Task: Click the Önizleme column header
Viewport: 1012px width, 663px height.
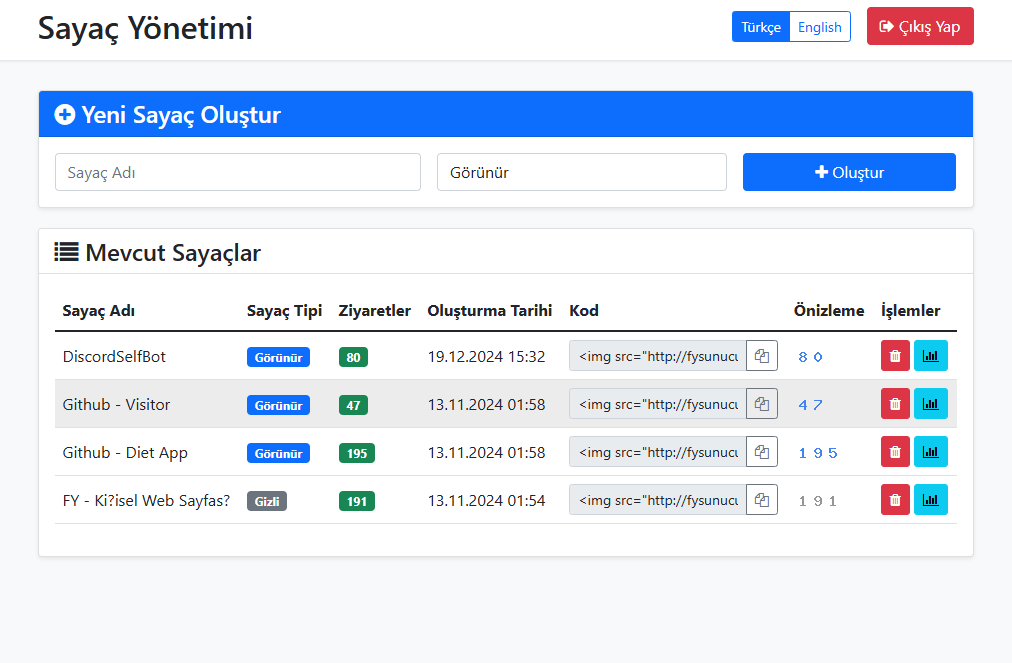Action: click(829, 311)
